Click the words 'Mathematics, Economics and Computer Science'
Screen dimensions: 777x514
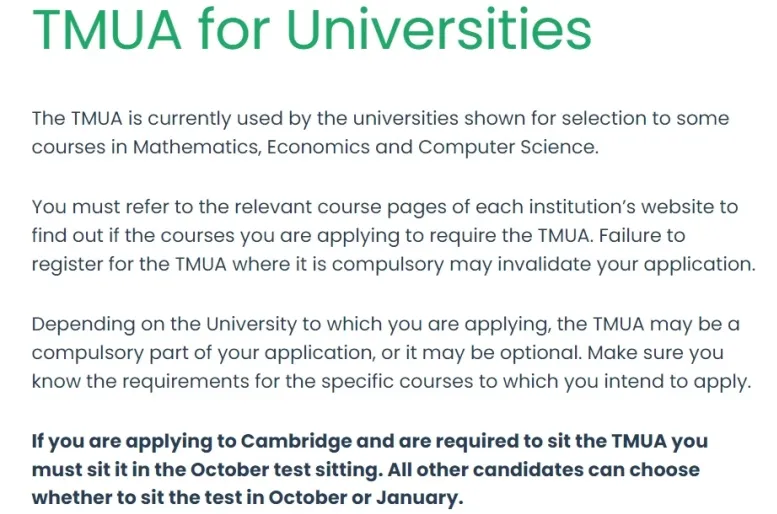364,147
